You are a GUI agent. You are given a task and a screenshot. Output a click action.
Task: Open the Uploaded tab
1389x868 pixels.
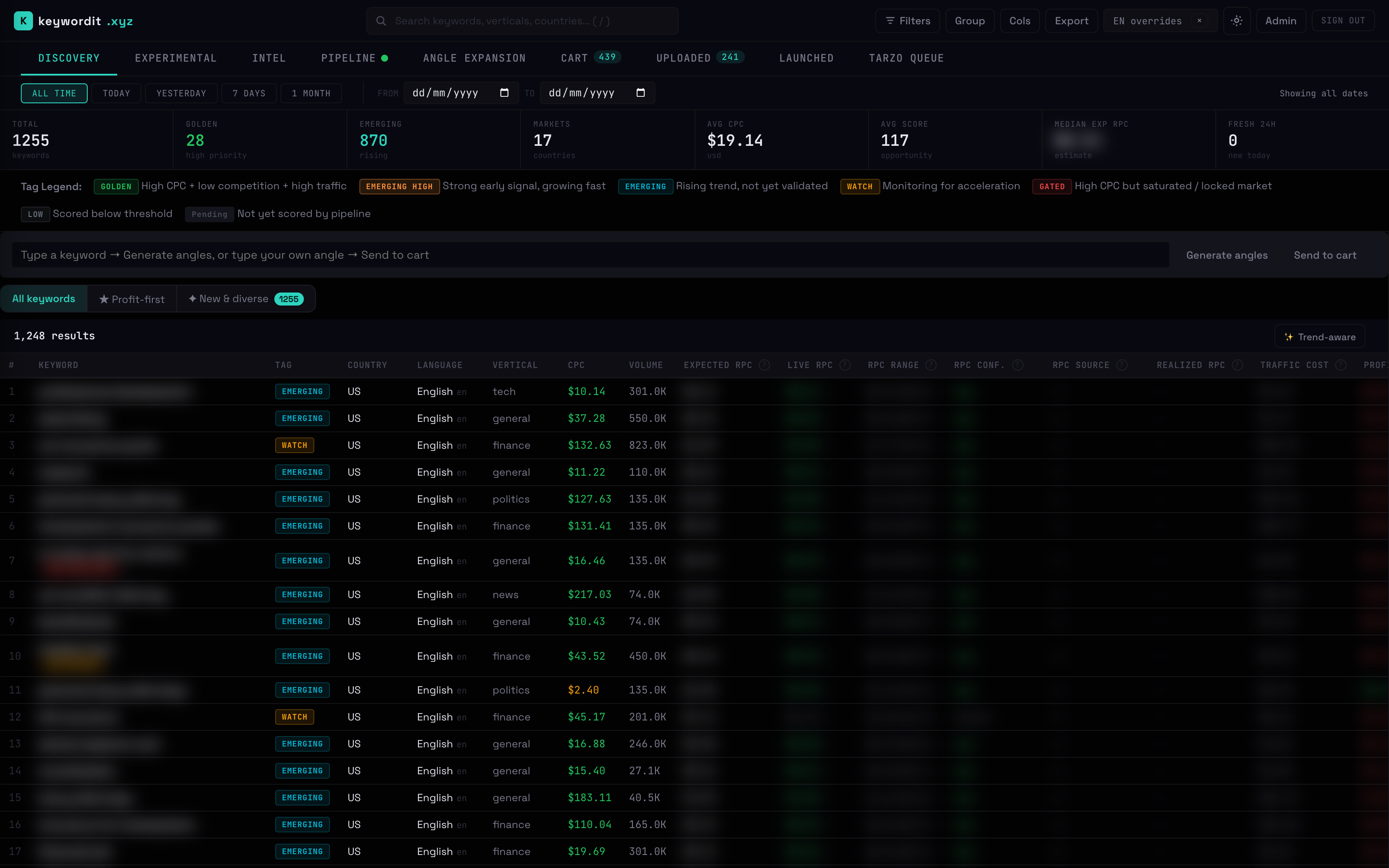click(700, 58)
